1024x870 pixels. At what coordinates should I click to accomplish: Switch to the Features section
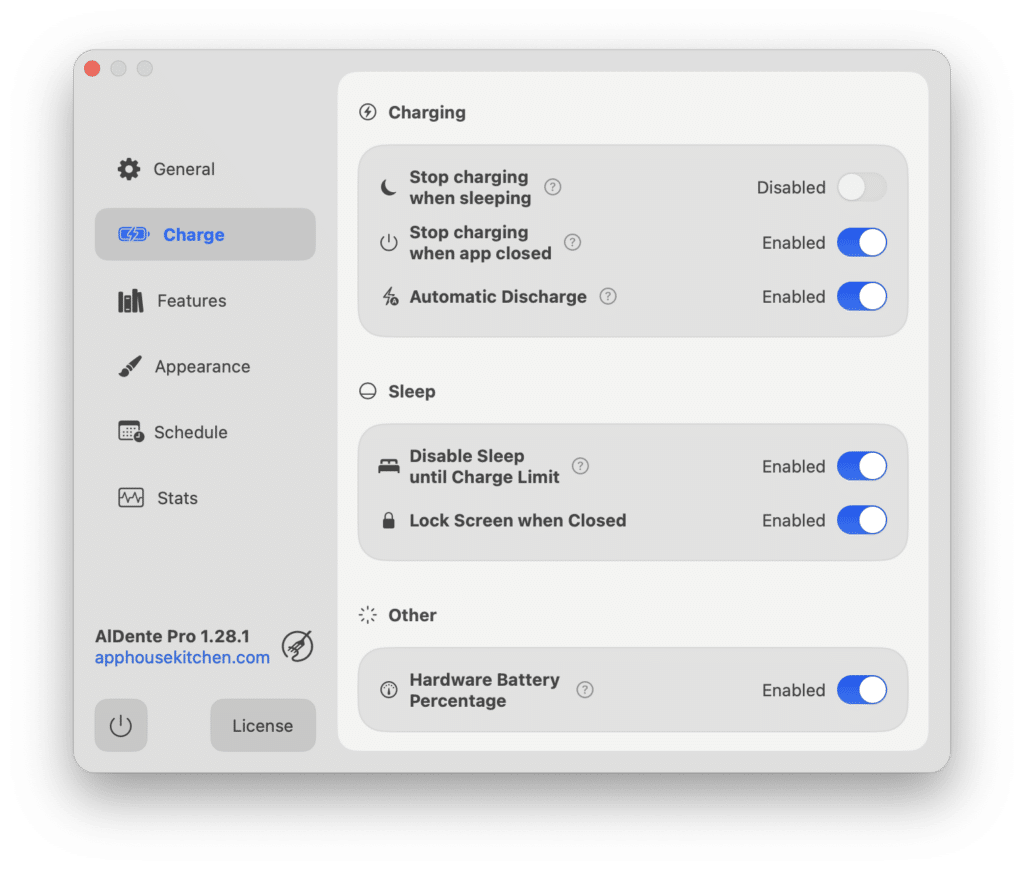pyautogui.click(x=191, y=301)
